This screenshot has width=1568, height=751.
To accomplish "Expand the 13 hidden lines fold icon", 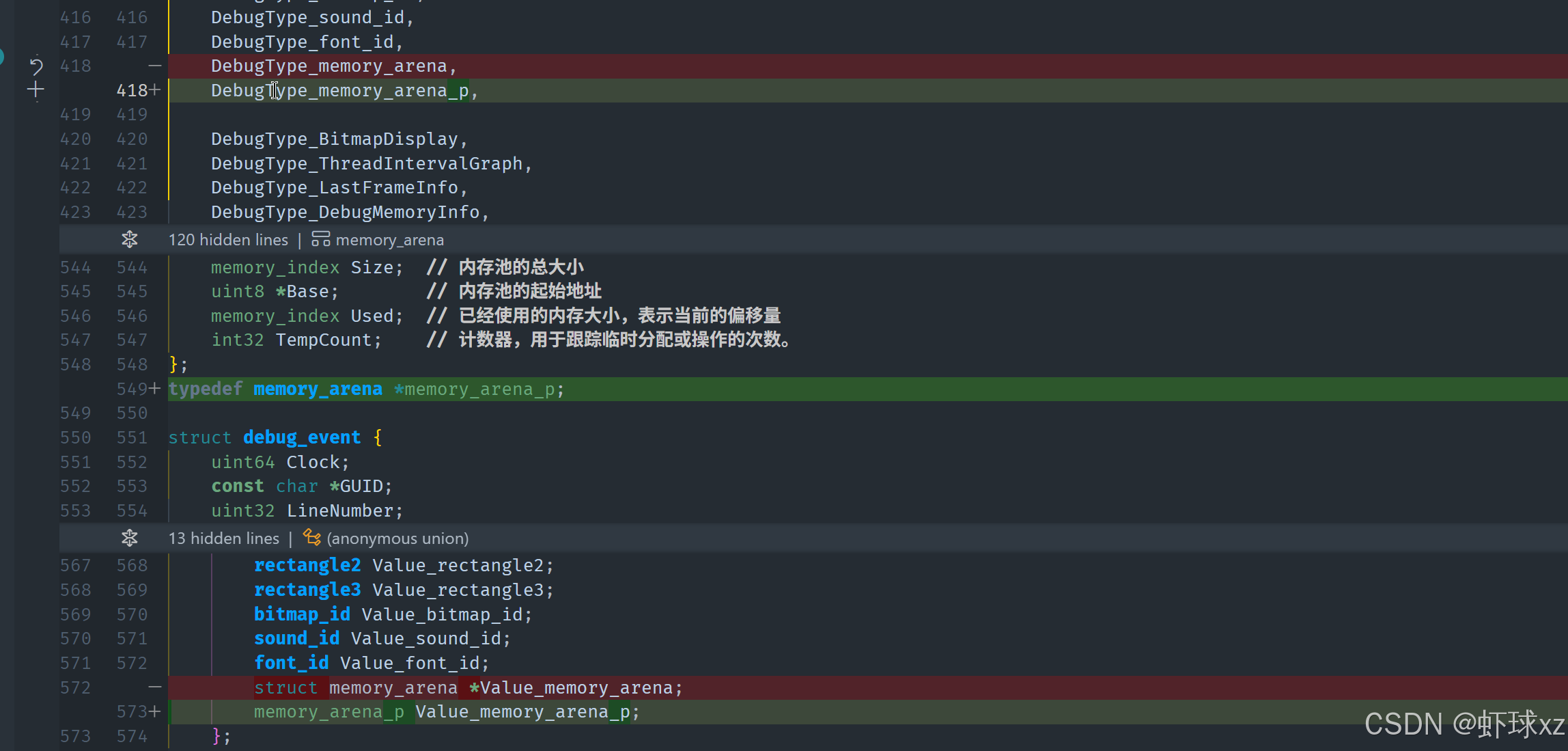I will tap(129, 538).
